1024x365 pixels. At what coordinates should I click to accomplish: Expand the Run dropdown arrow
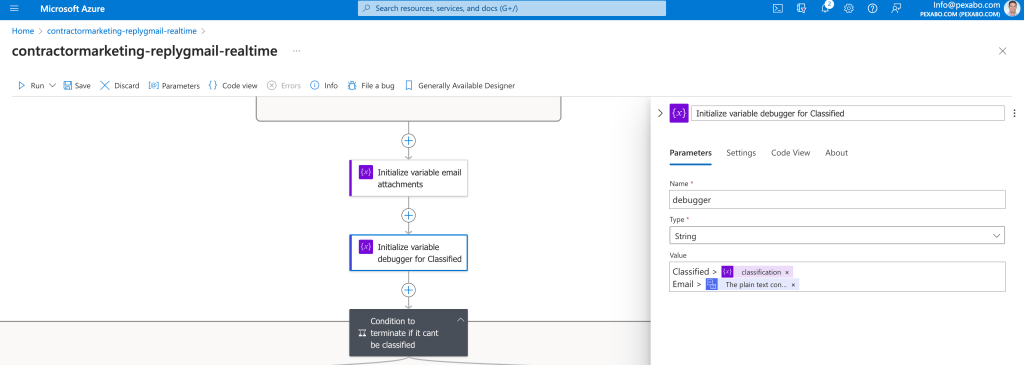click(52, 86)
